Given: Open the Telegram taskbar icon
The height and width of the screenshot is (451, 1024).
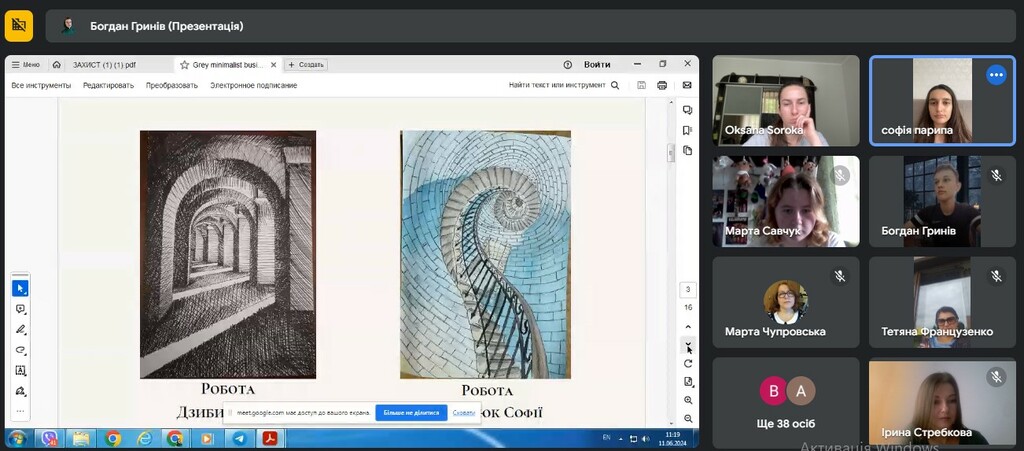Looking at the screenshot, I should [x=238, y=438].
